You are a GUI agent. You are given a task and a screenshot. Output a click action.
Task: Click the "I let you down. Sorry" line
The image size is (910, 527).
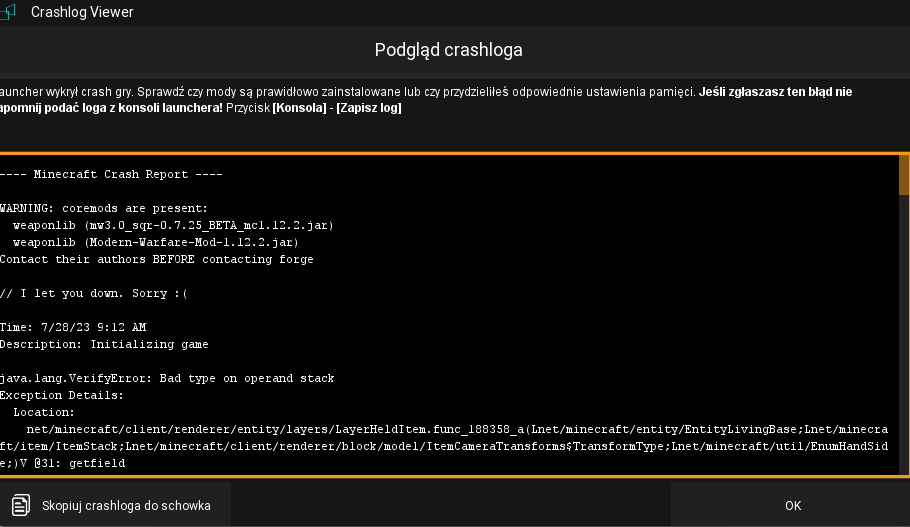coord(94,293)
